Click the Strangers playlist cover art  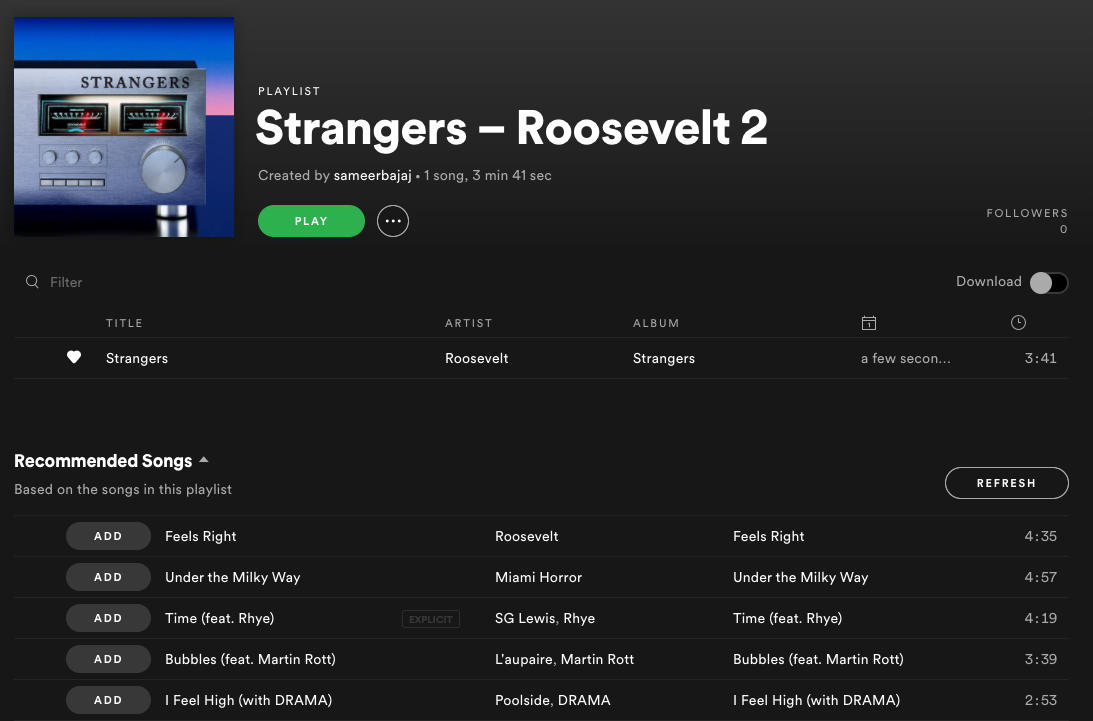[124, 127]
